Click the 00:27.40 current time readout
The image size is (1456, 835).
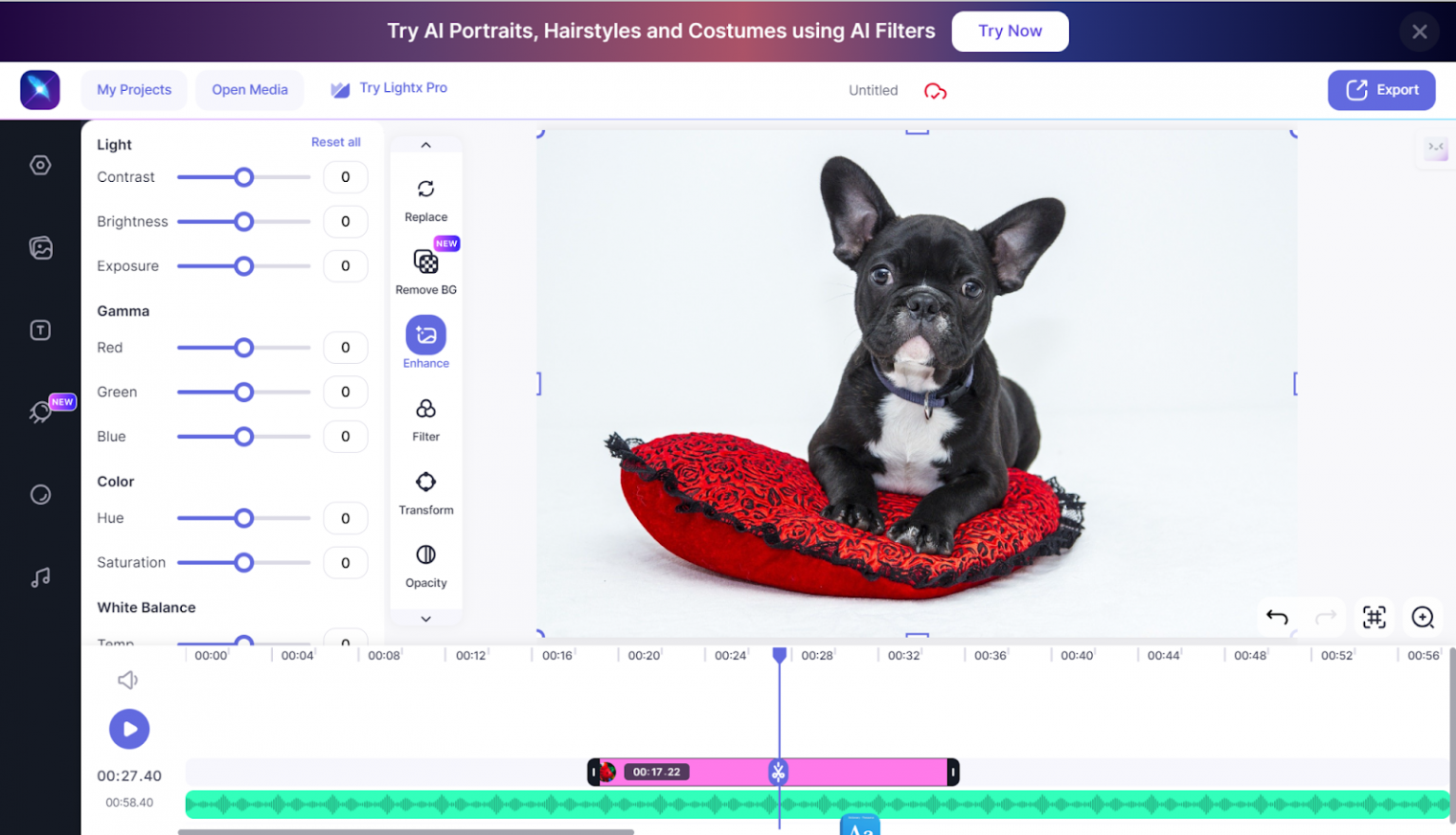(129, 775)
